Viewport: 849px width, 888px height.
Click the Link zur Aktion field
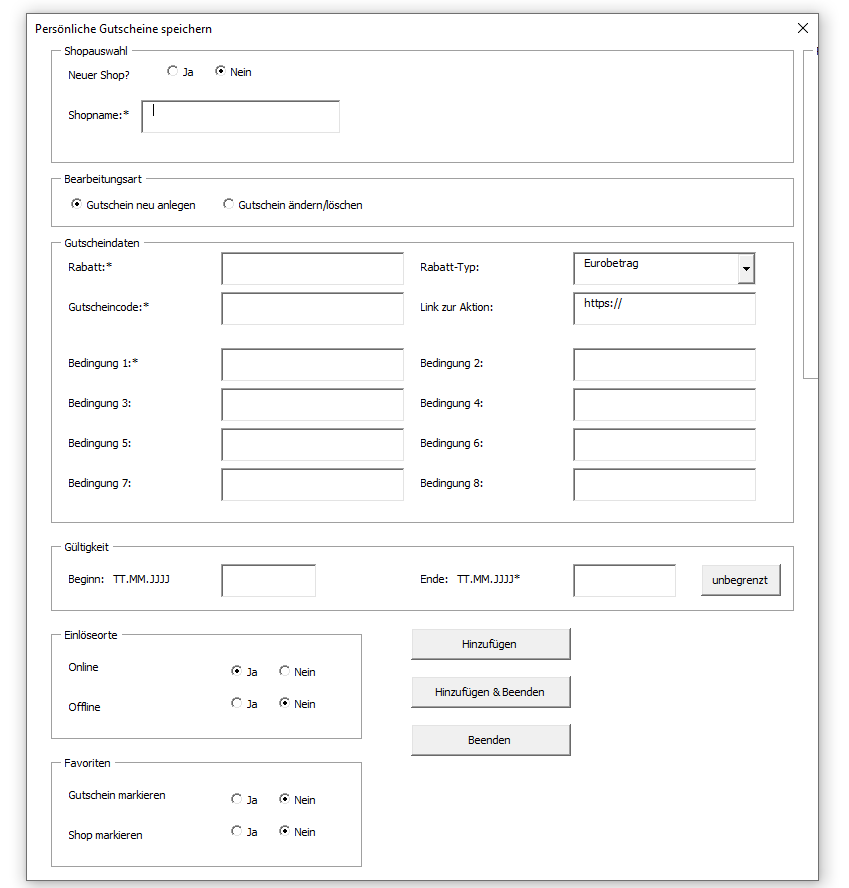[x=664, y=309]
